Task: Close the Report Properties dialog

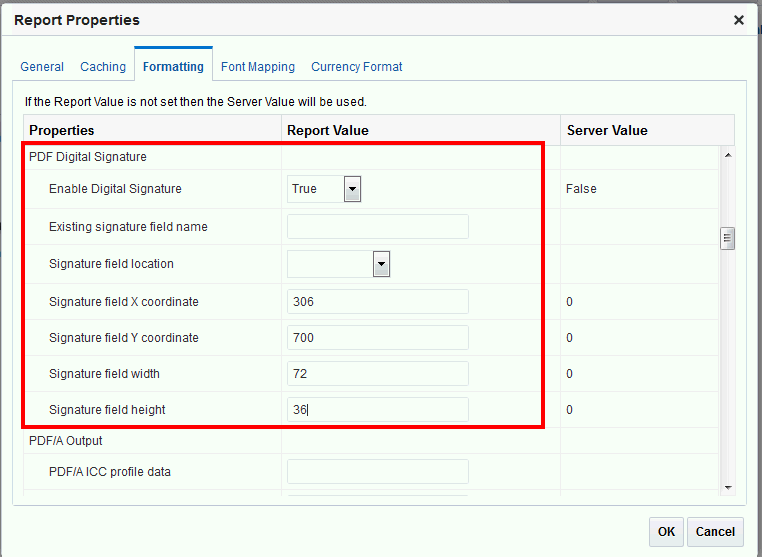Action: point(739,20)
